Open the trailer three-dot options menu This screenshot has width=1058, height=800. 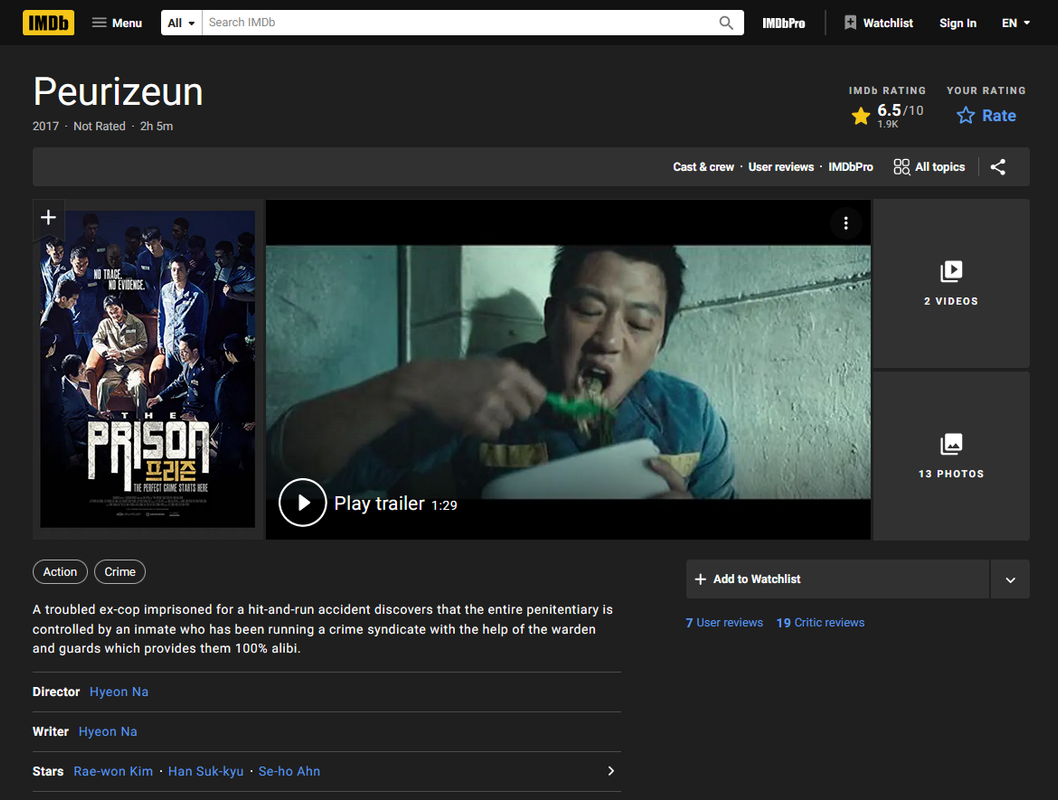(x=845, y=223)
